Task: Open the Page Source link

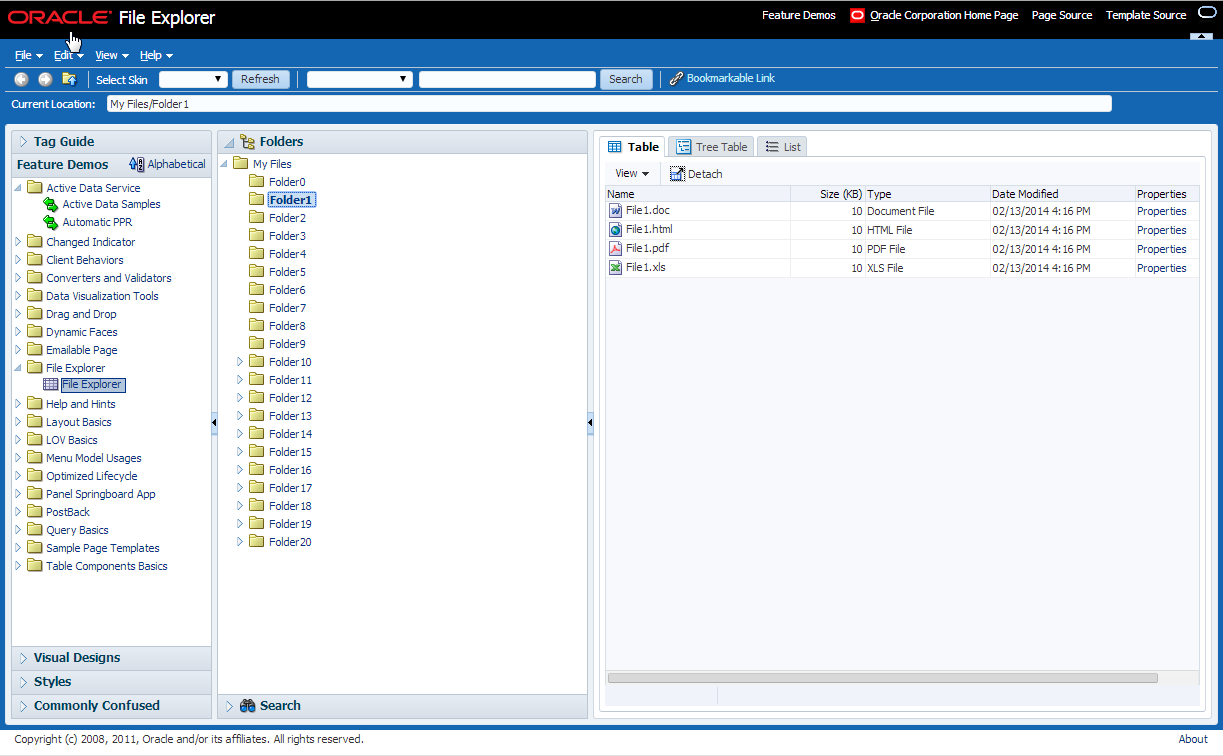Action: [x=1062, y=15]
